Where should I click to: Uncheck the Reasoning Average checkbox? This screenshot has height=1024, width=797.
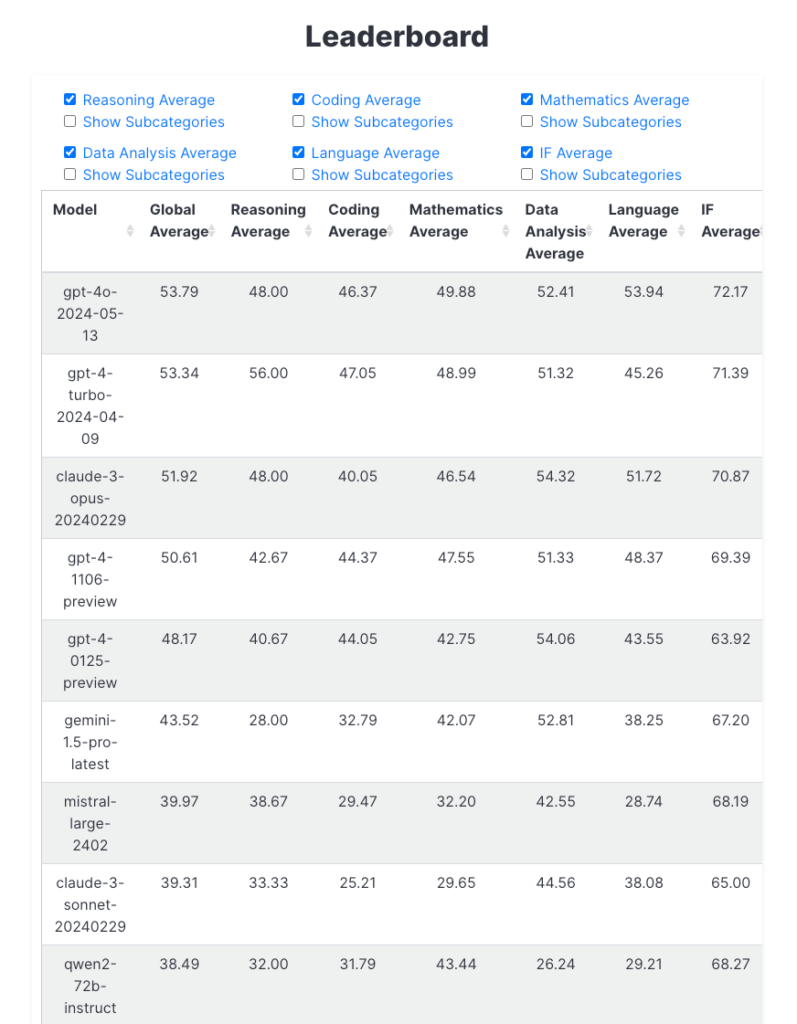pyautogui.click(x=70, y=100)
